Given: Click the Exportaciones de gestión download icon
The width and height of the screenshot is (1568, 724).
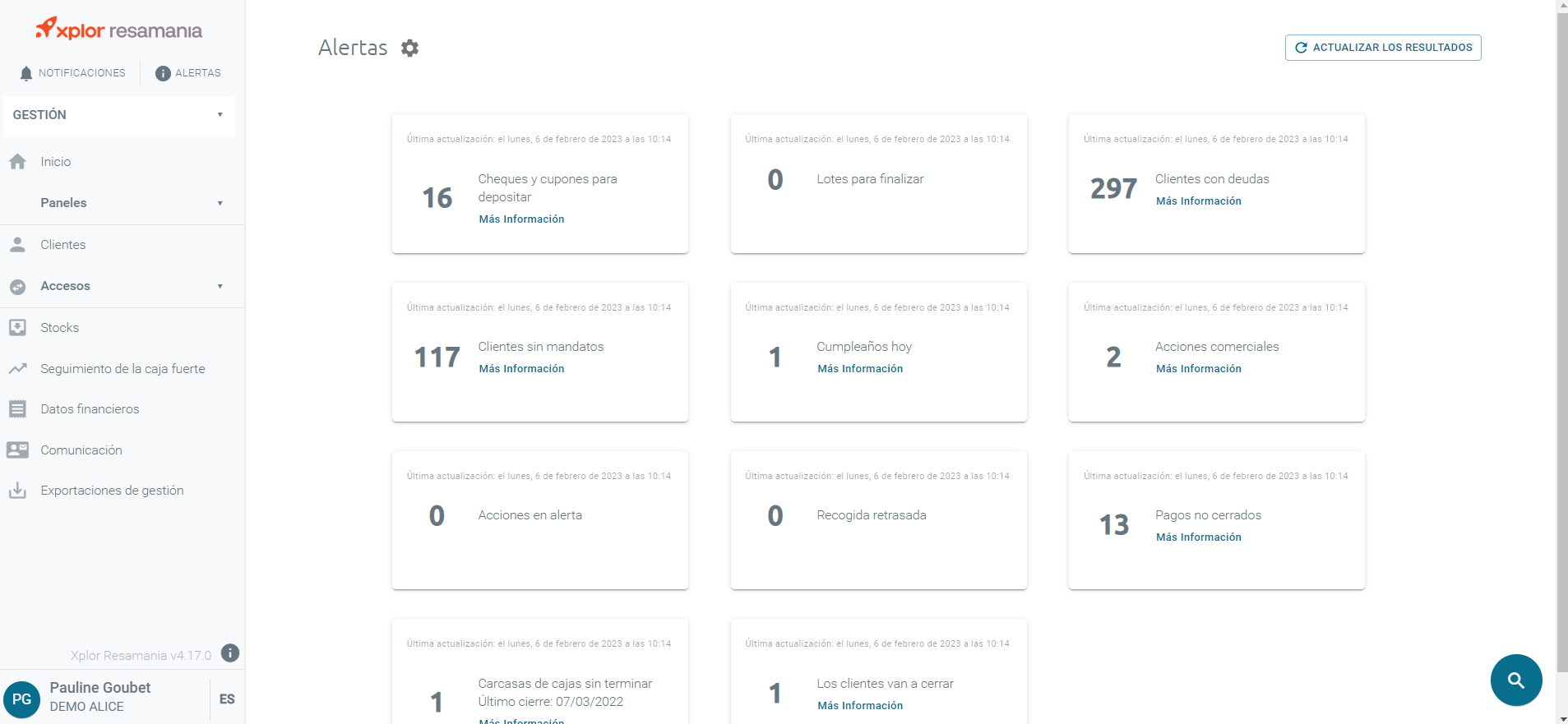Looking at the screenshot, I should point(17,491).
